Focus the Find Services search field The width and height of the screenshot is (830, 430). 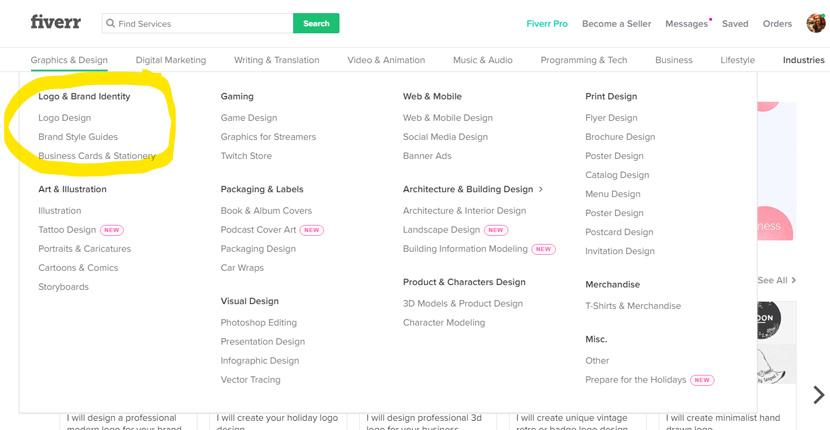pos(197,23)
